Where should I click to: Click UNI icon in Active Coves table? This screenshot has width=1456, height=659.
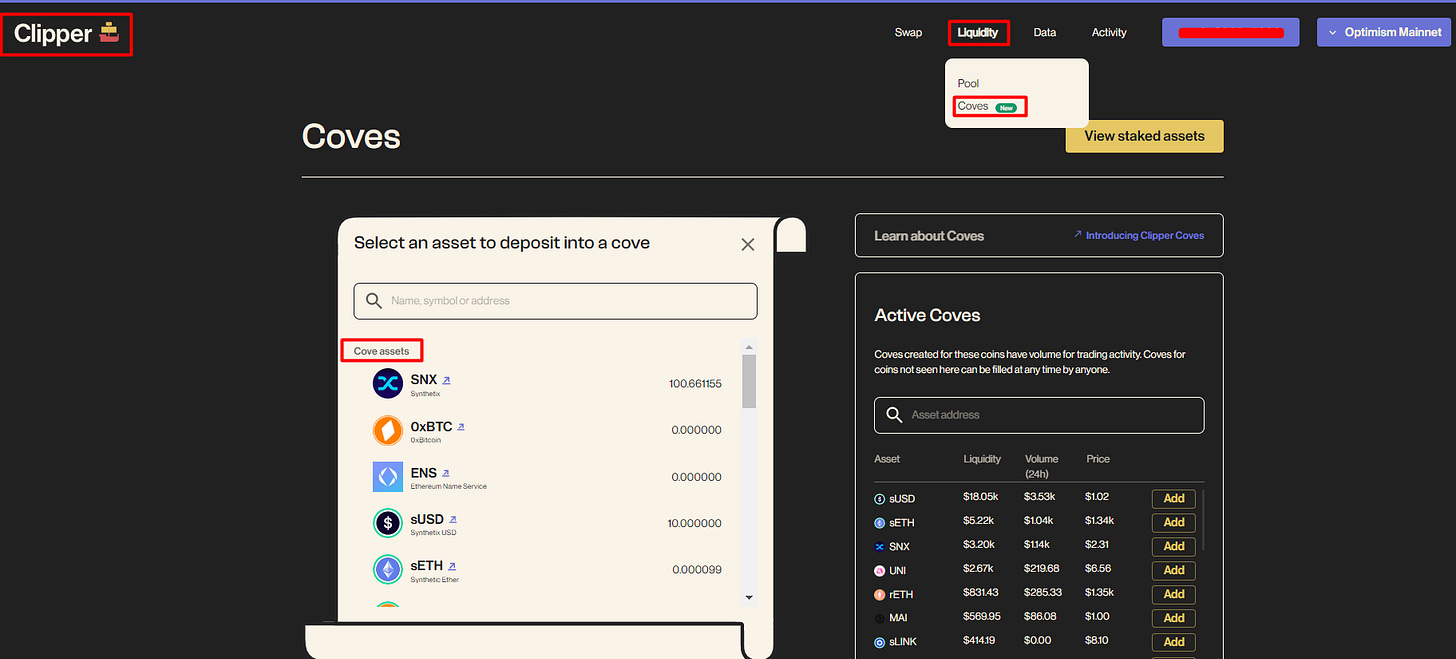coord(880,571)
